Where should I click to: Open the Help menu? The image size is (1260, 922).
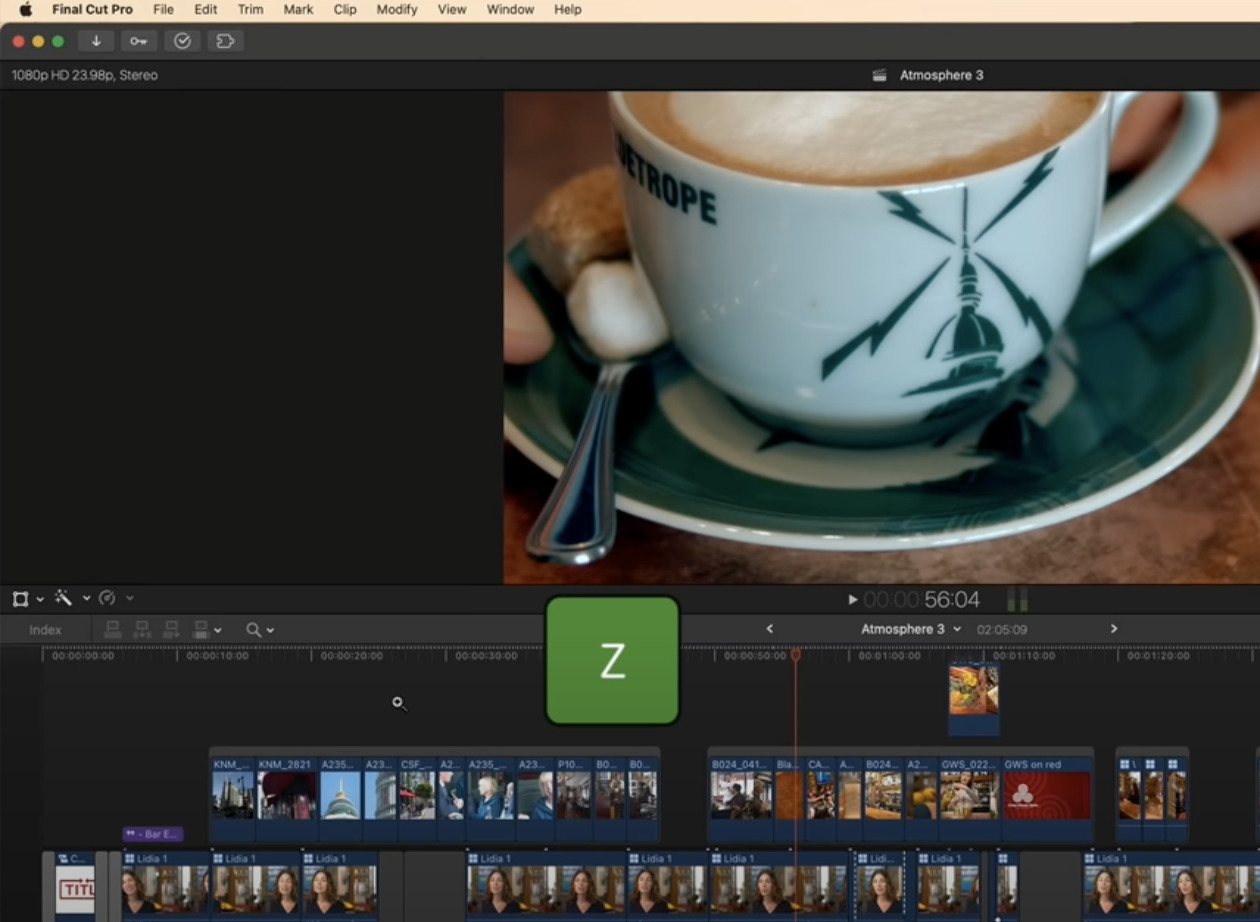(x=567, y=9)
